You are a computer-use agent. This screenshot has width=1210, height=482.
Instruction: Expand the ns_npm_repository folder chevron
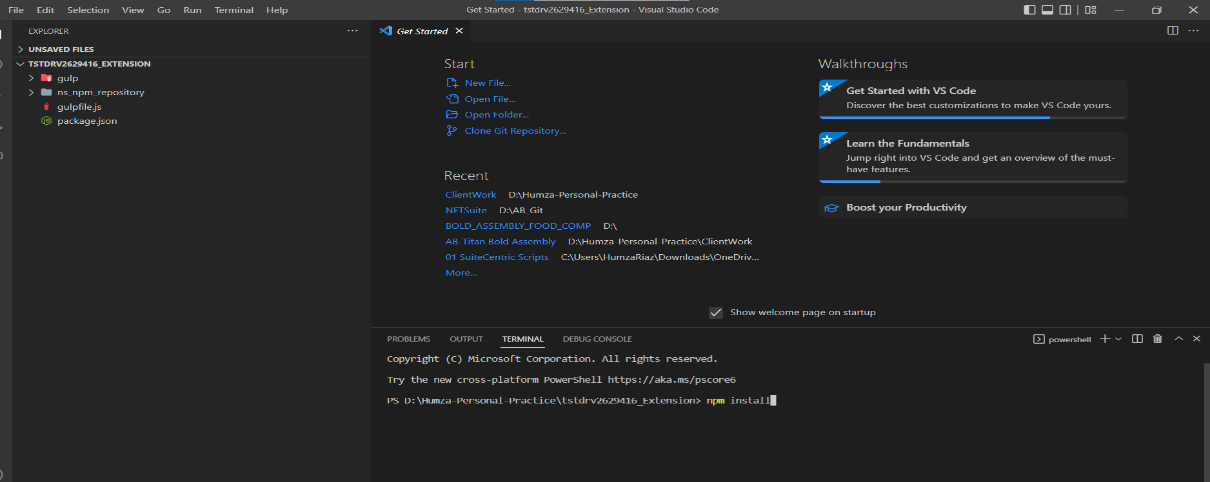[31, 92]
